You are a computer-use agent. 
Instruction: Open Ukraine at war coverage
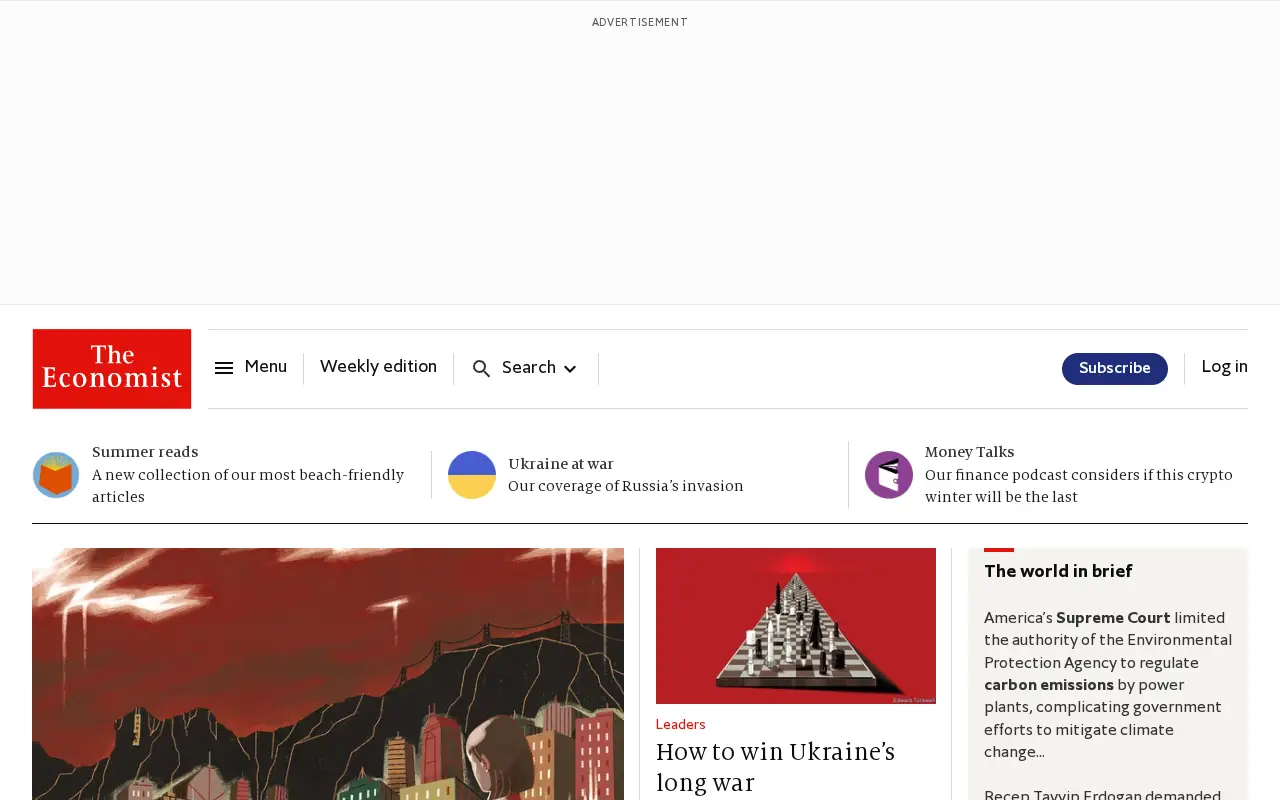click(561, 464)
